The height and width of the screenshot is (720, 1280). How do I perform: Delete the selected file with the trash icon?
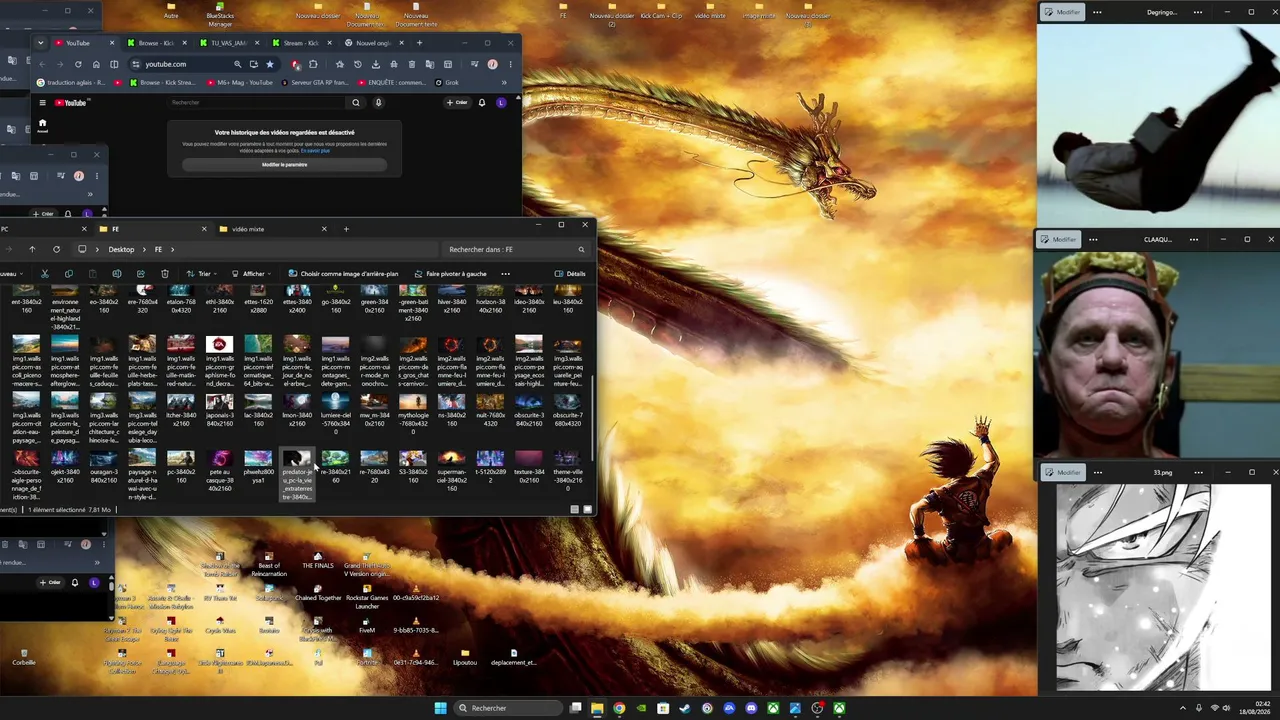(x=165, y=273)
